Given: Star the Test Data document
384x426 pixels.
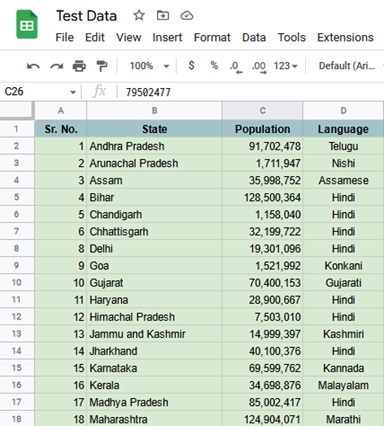Looking at the screenshot, I should (139, 15).
